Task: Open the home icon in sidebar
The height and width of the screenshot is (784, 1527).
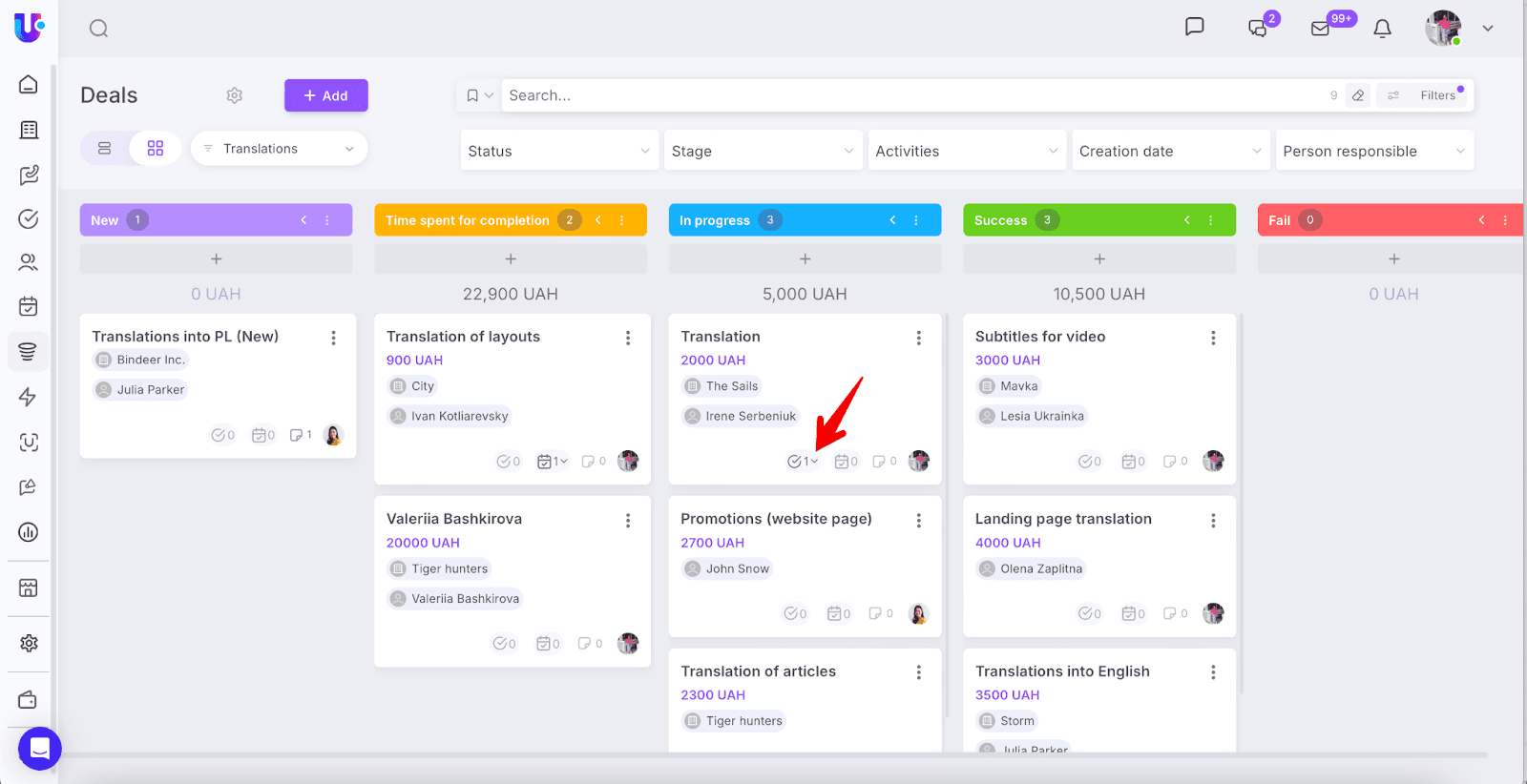Action: tap(29, 85)
